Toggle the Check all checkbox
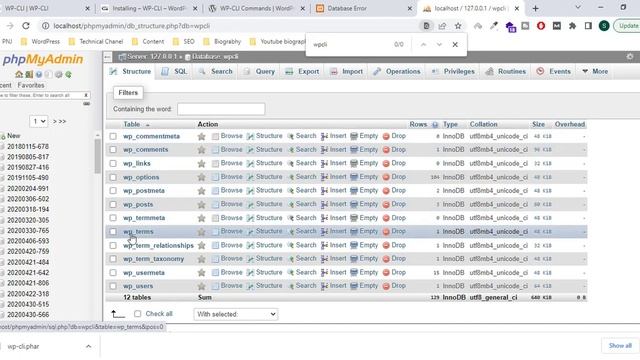The width and height of the screenshot is (640, 360). click(x=138, y=313)
